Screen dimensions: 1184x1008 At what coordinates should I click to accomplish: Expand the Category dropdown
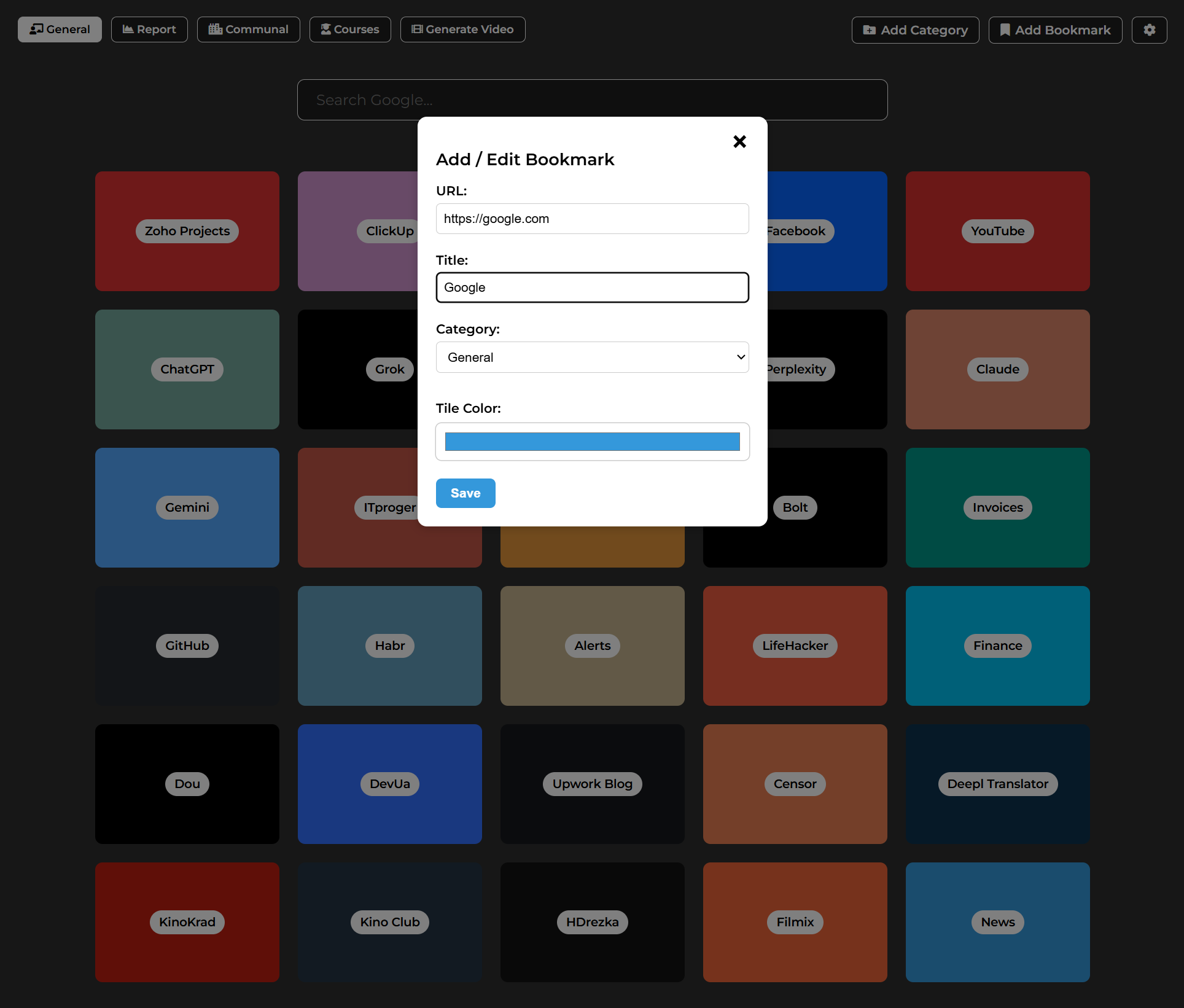point(592,357)
